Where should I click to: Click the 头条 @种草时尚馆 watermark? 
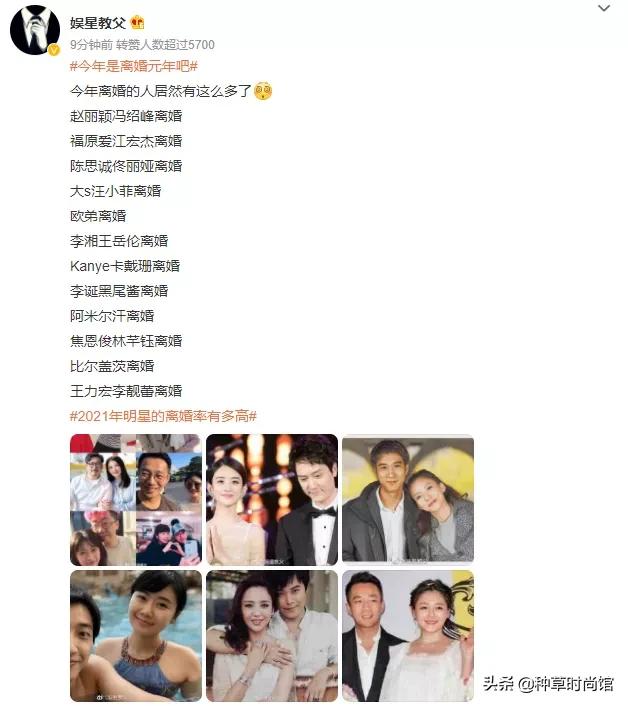click(x=548, y=684)
